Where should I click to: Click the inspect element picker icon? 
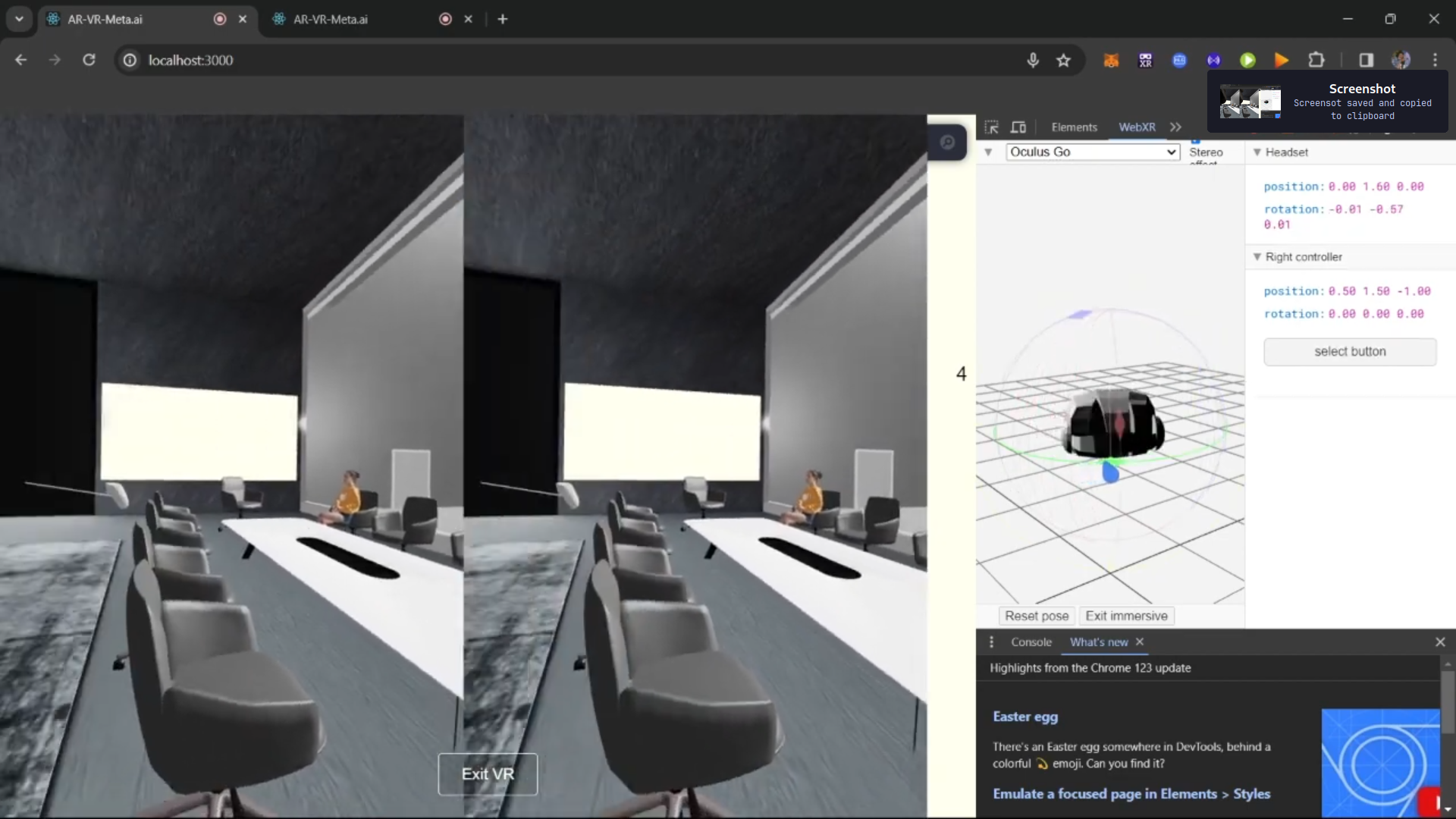(x=991, y=127)
